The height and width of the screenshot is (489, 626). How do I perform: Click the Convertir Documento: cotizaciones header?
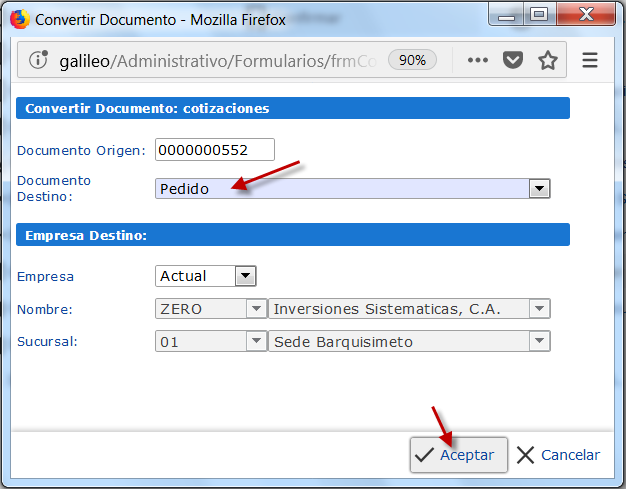point(293,108)
